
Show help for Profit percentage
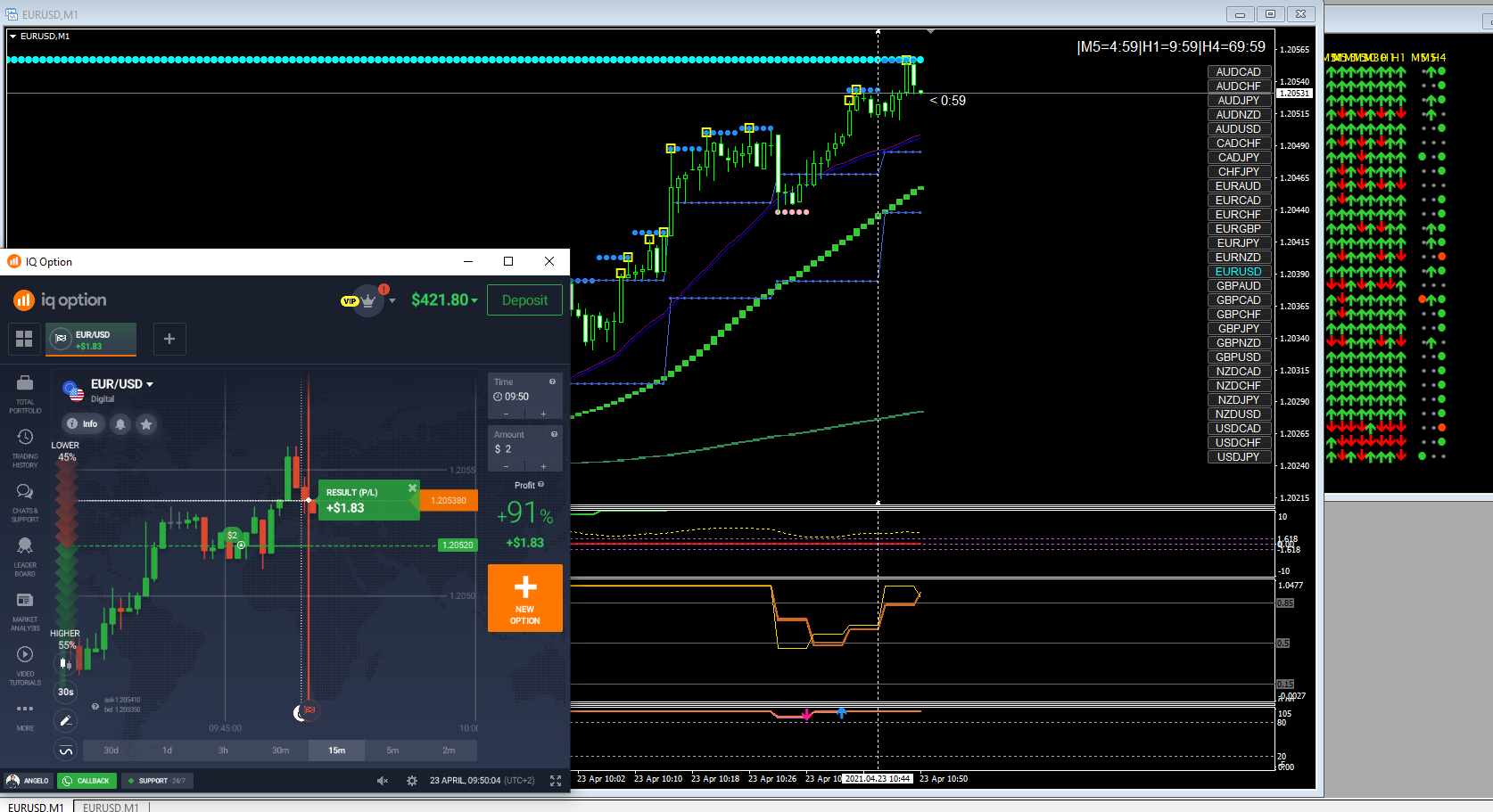tap(540, 485)
